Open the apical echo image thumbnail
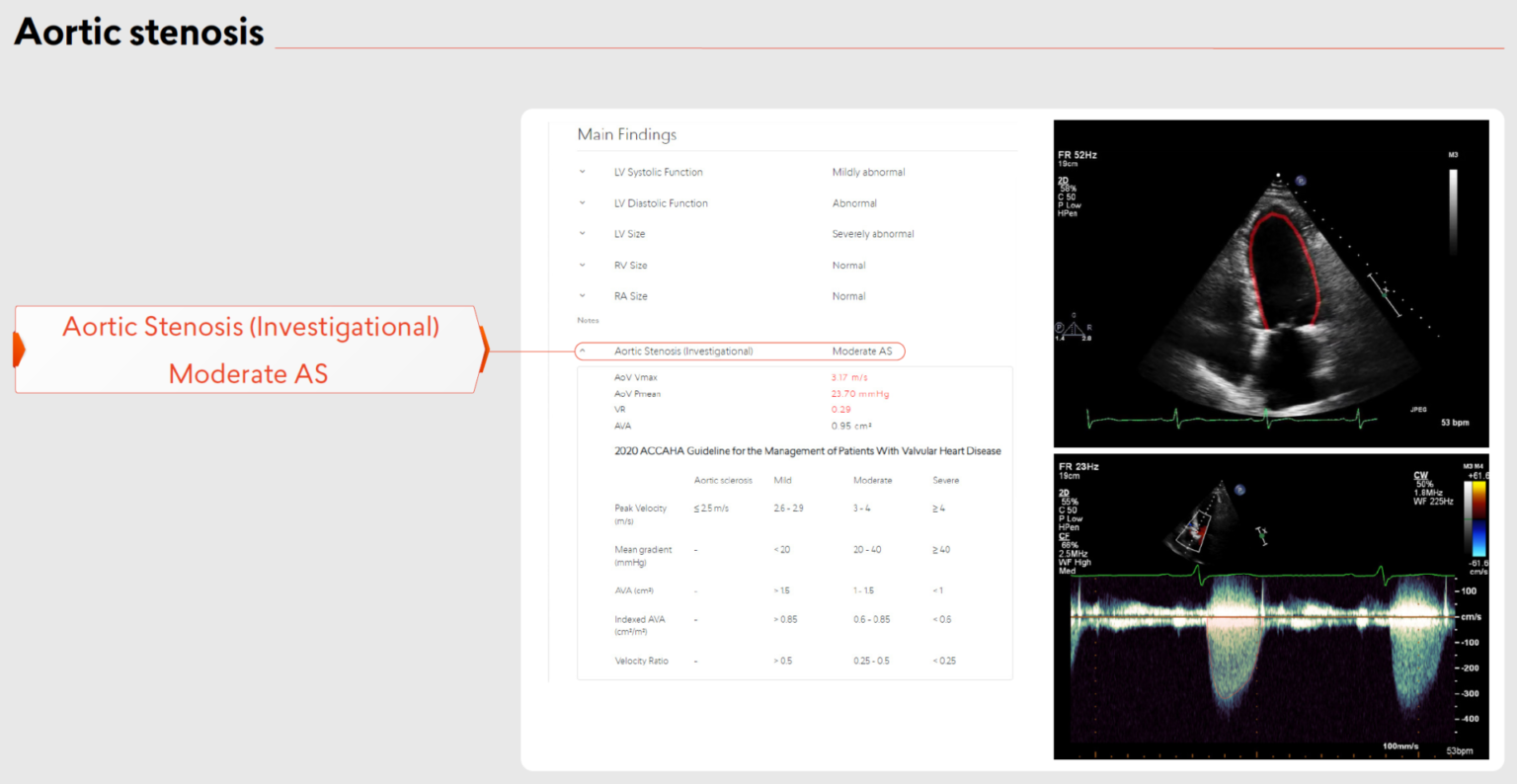1517x784 pixels. 1271,283
